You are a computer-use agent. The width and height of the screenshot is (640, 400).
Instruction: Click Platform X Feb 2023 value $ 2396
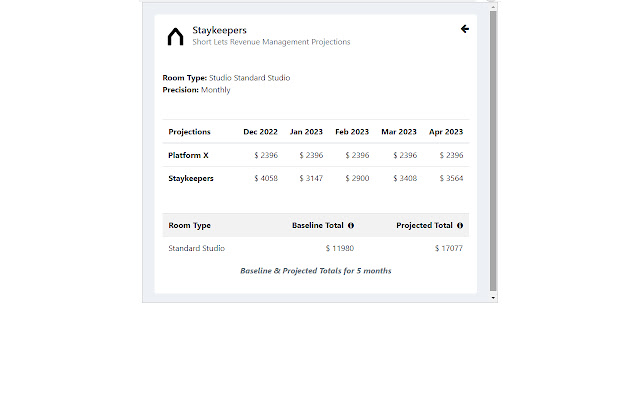(357, 155)
